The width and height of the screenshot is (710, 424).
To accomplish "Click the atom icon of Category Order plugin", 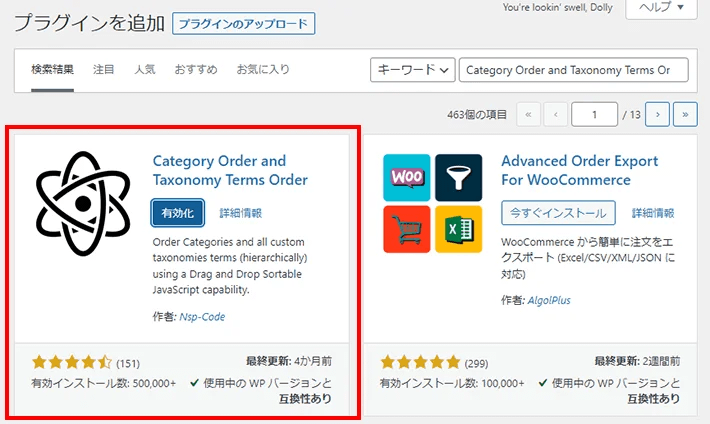I will click(x=83, y=204).
